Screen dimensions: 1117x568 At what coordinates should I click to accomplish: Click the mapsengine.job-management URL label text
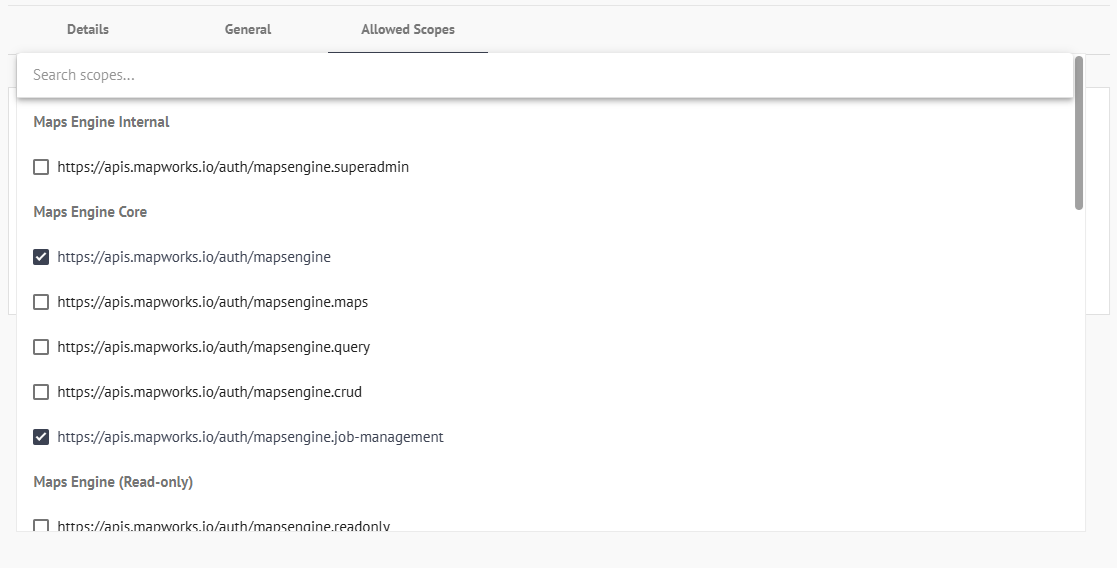pyautogui.click(x=250, y=437)
